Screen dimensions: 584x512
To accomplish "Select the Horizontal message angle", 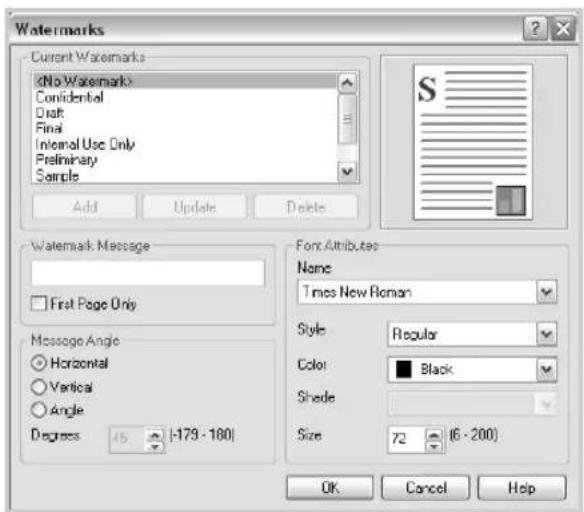I will 39,363.
